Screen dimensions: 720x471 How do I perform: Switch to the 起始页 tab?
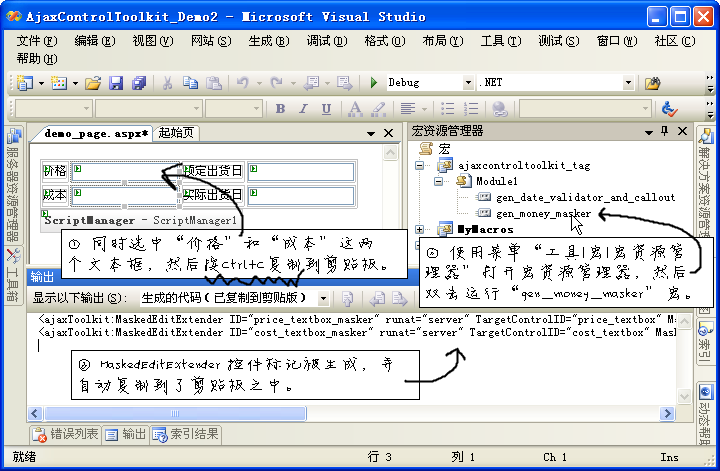(177, 132)
